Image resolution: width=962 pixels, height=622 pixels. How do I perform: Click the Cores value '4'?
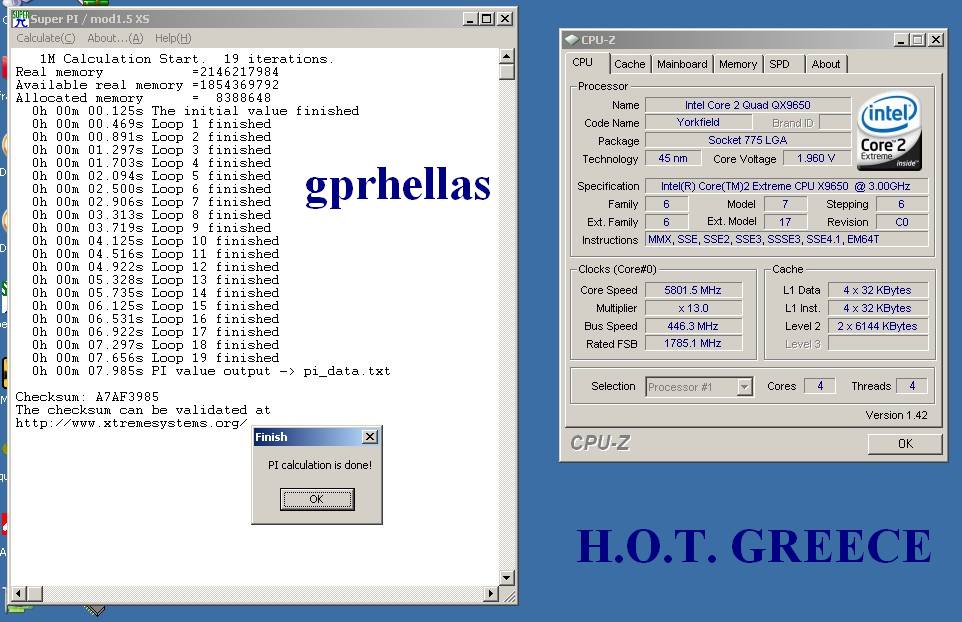click(x=820, y=386)
